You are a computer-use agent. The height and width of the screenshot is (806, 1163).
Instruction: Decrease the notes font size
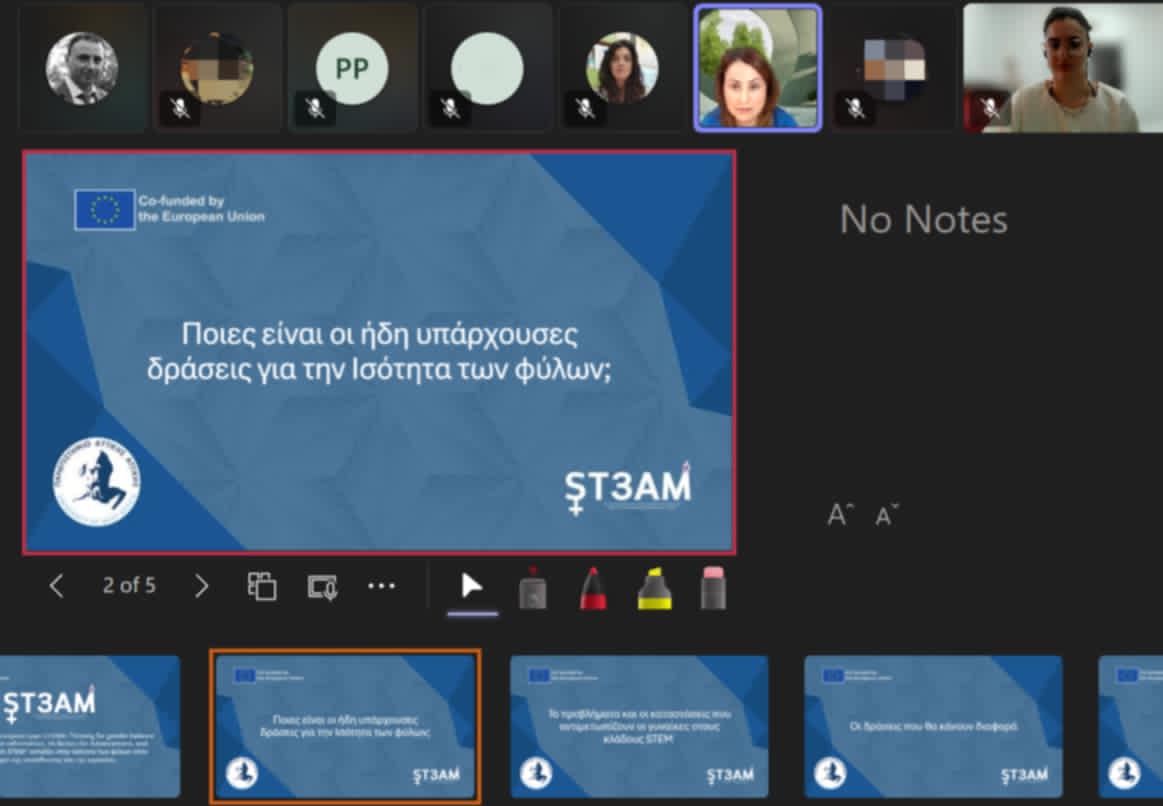(886, 515)
